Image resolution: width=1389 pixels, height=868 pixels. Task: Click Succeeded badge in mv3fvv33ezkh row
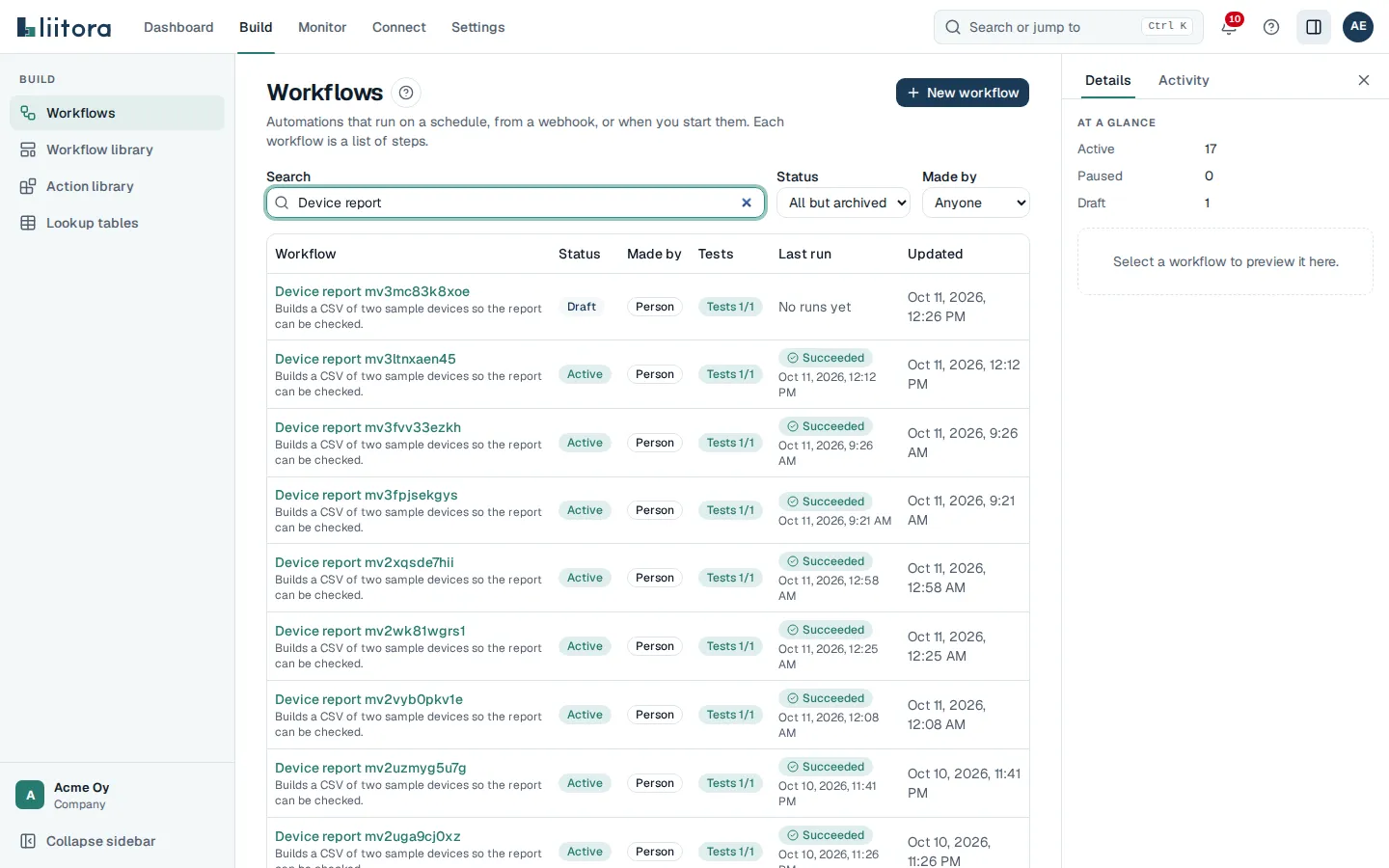coord(826,426)
